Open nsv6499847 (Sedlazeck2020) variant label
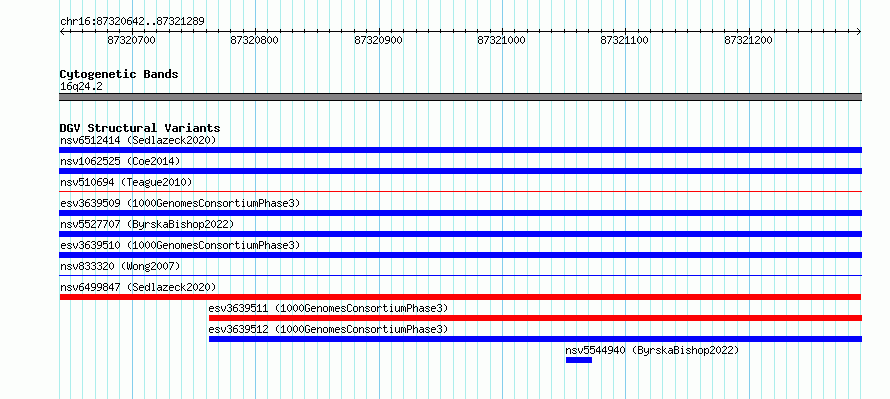This screenshot has width=890, height=399. [x=138, y=287]
